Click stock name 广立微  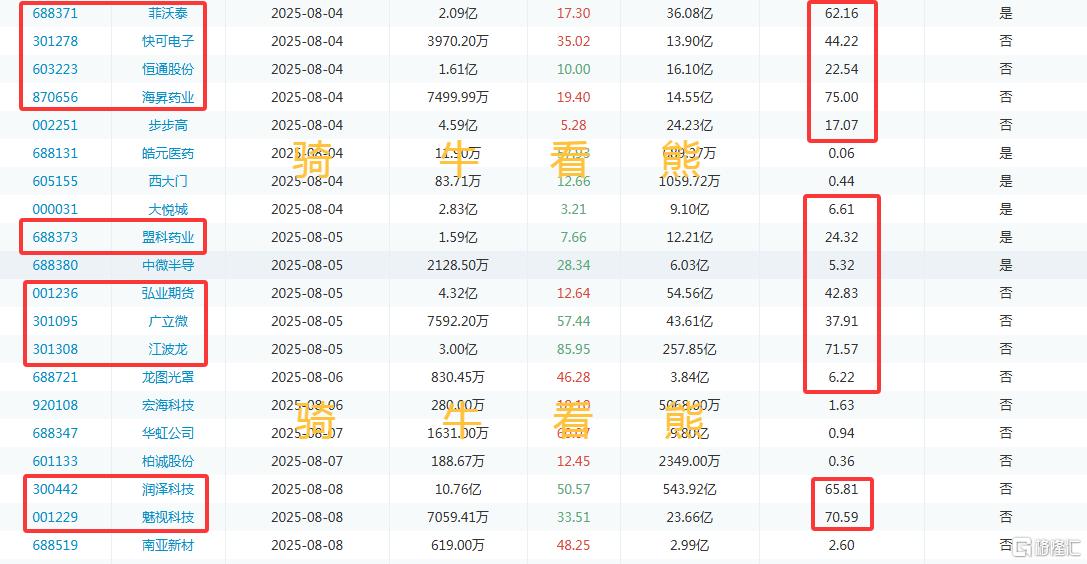coord(168,321)
